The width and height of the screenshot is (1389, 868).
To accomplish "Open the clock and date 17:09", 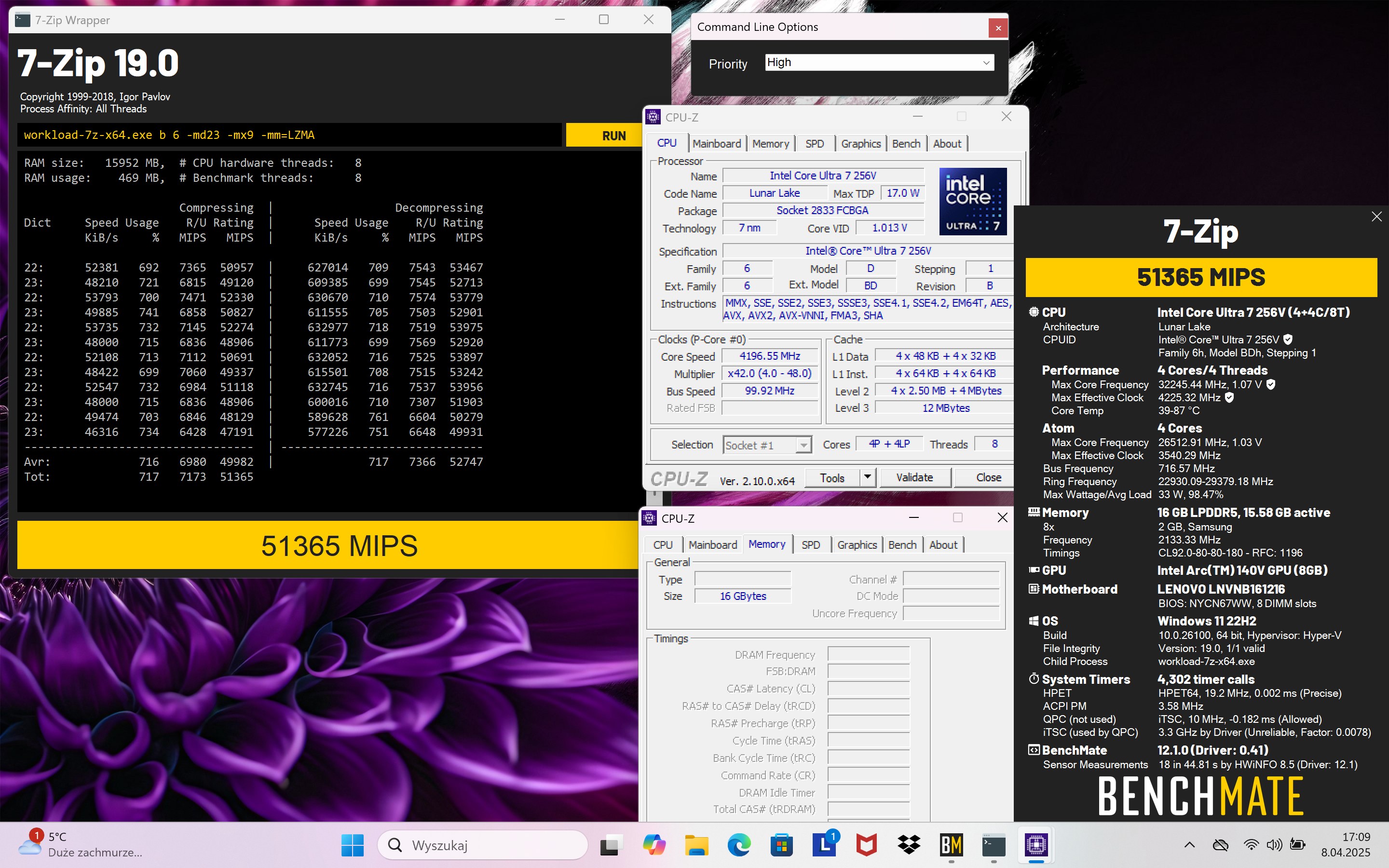I will click(1346, 845).
